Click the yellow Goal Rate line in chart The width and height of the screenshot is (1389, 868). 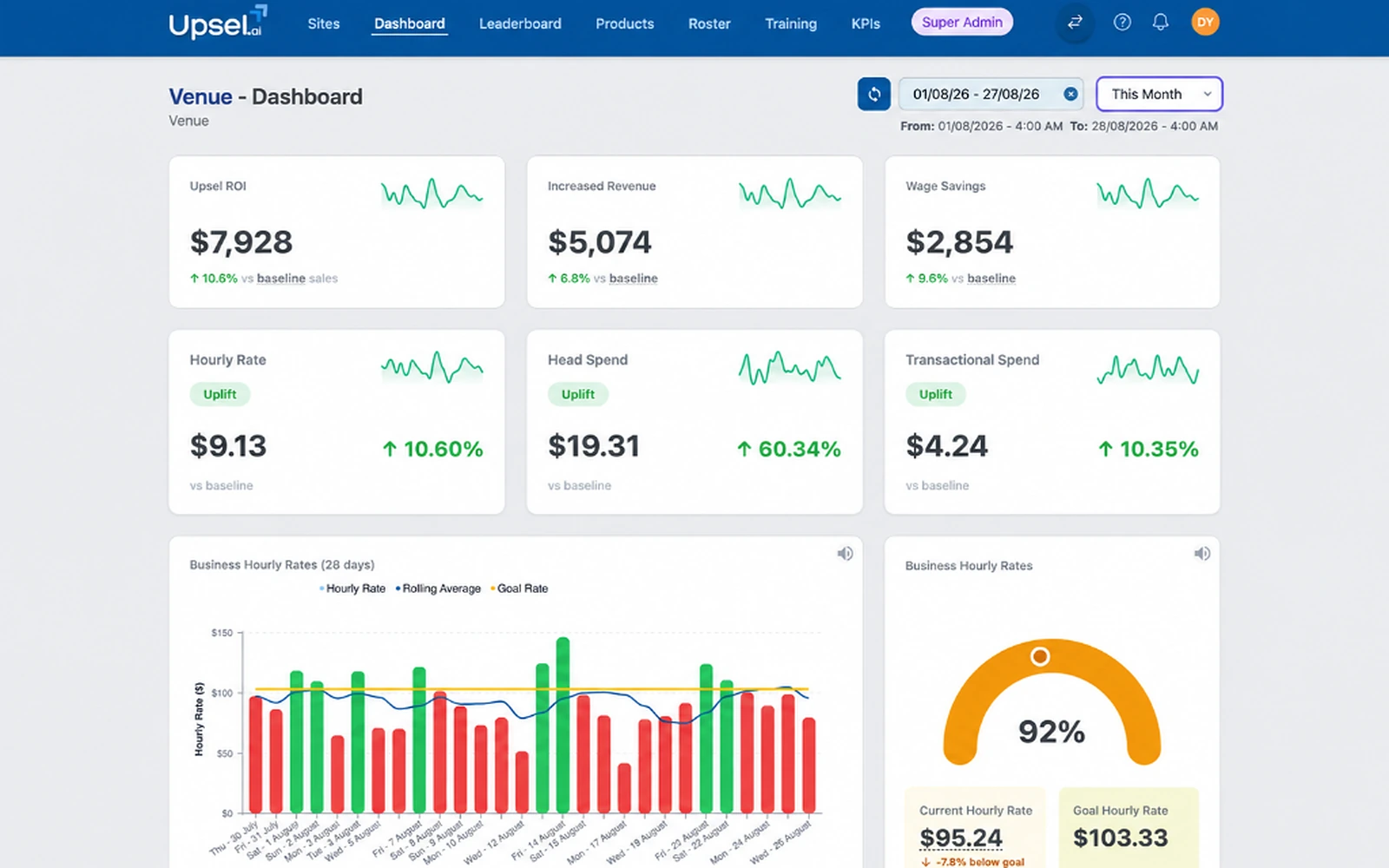click(x=531, y=689)
